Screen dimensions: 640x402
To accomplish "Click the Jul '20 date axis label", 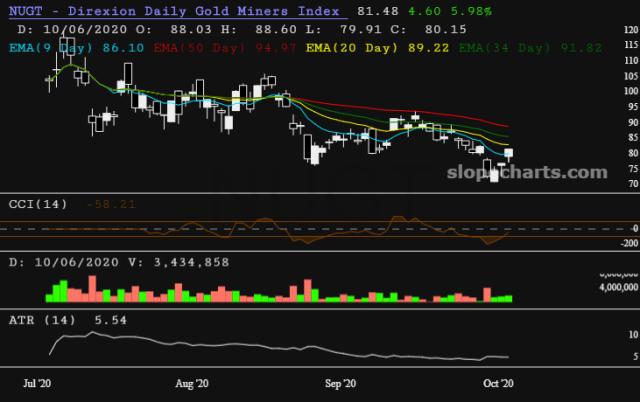I will (x=39, y=383).
